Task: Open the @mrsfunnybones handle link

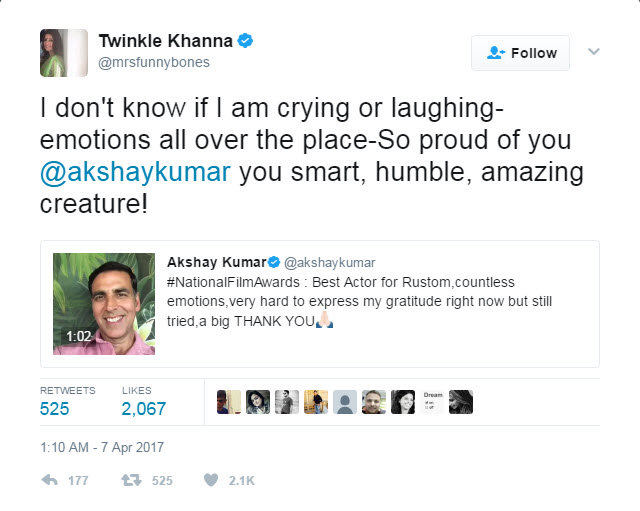Action: 153,62
